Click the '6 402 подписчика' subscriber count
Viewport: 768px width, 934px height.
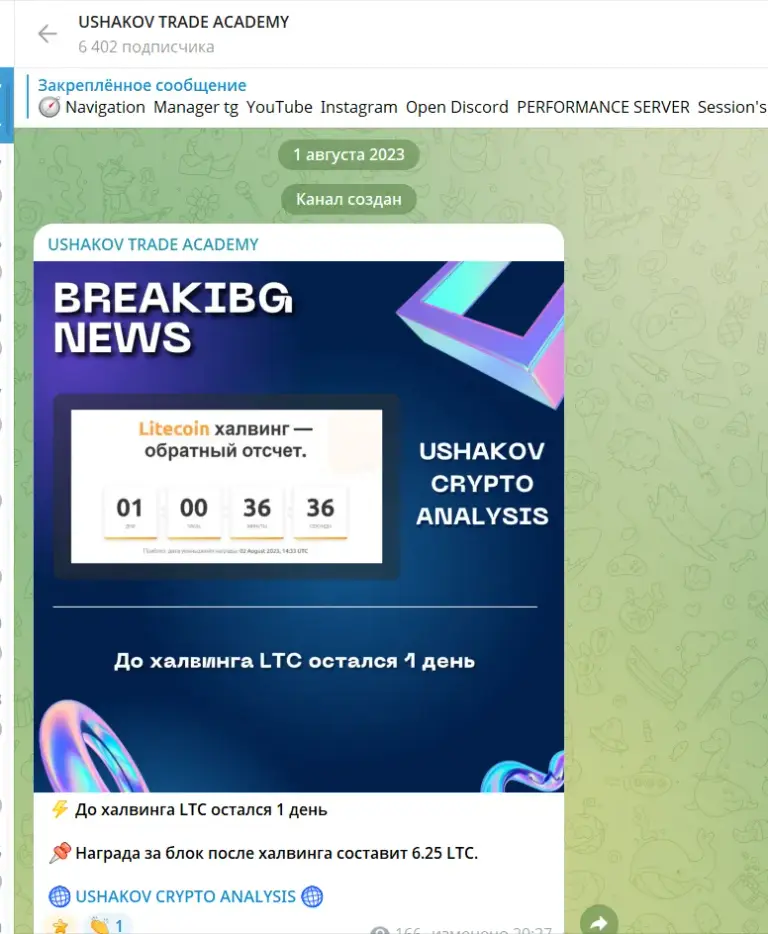click(146, 47)
